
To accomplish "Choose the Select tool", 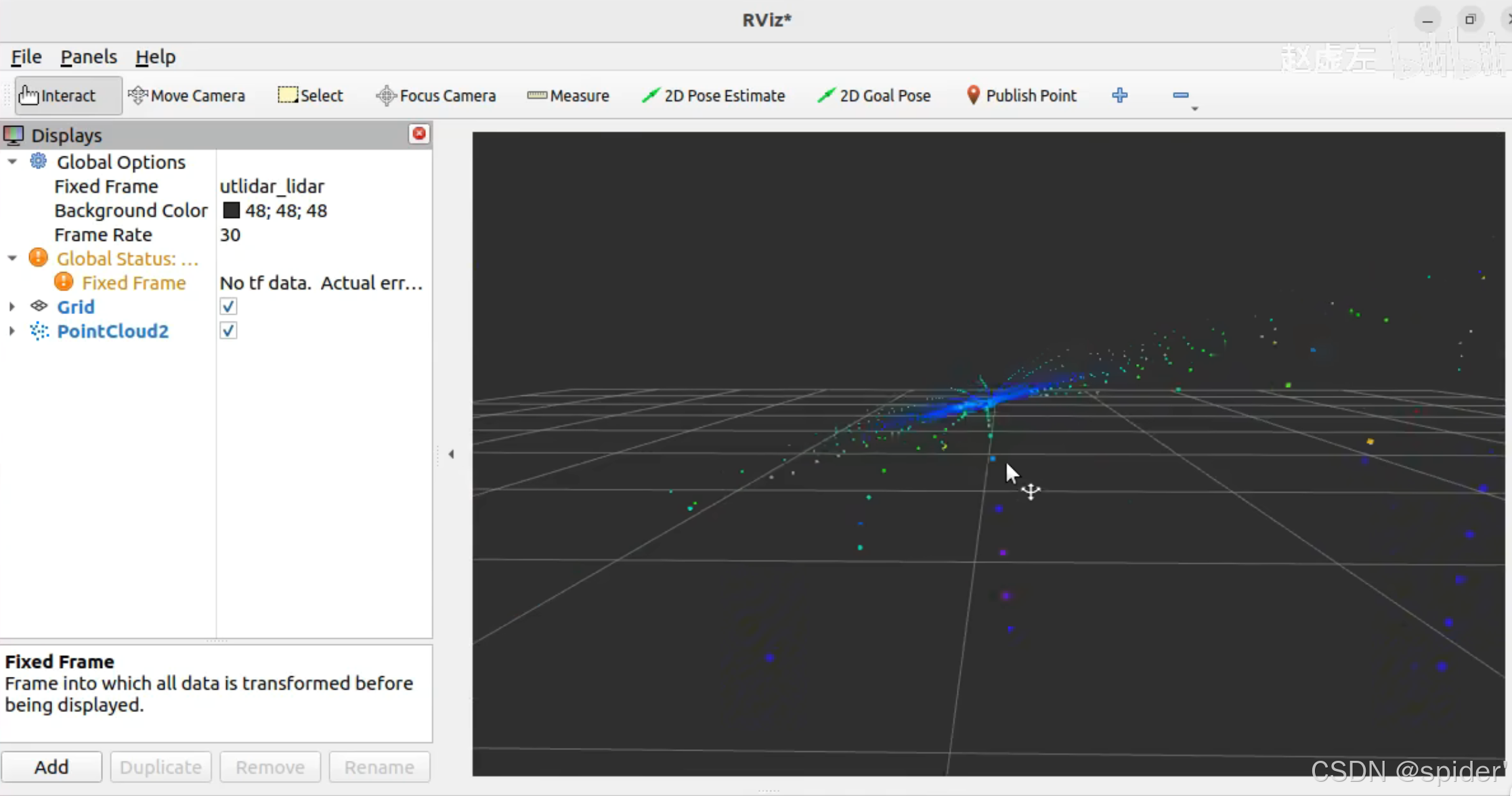I will click(x=311, y=95).
